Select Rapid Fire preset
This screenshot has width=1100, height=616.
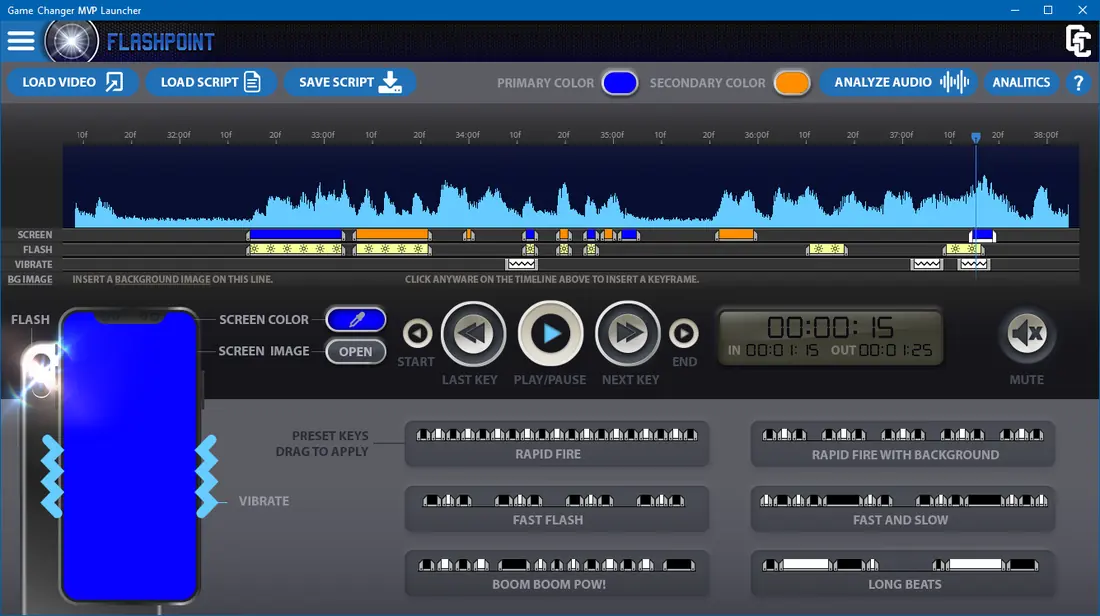(557, 443)
